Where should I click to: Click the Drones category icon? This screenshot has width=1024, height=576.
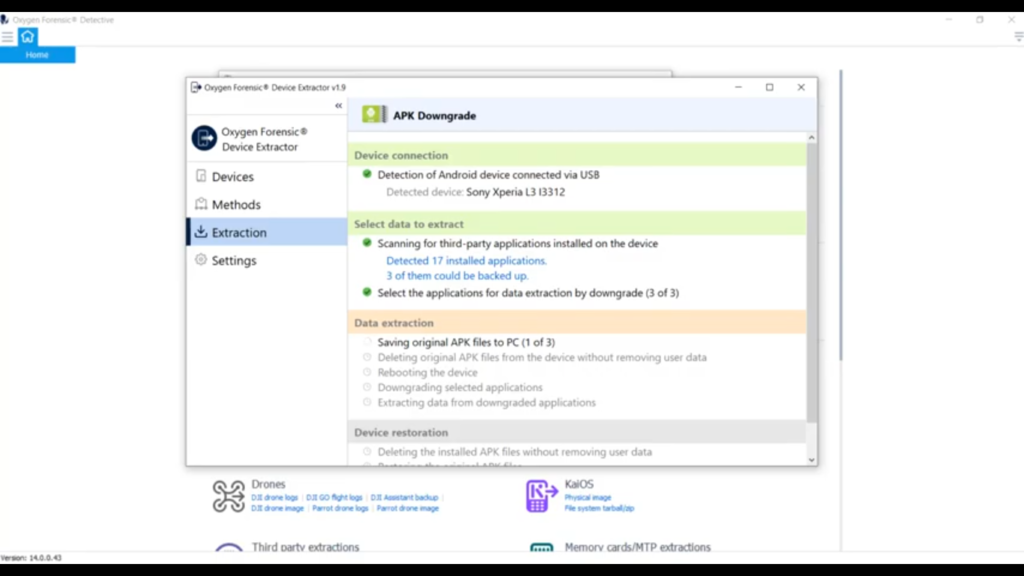point(228,496)
